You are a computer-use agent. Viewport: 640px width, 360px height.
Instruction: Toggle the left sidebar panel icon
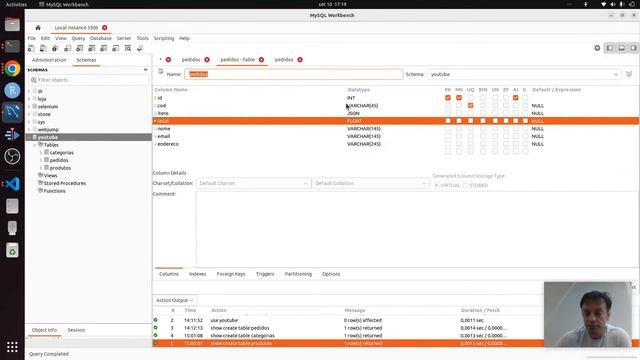[609, 48]
